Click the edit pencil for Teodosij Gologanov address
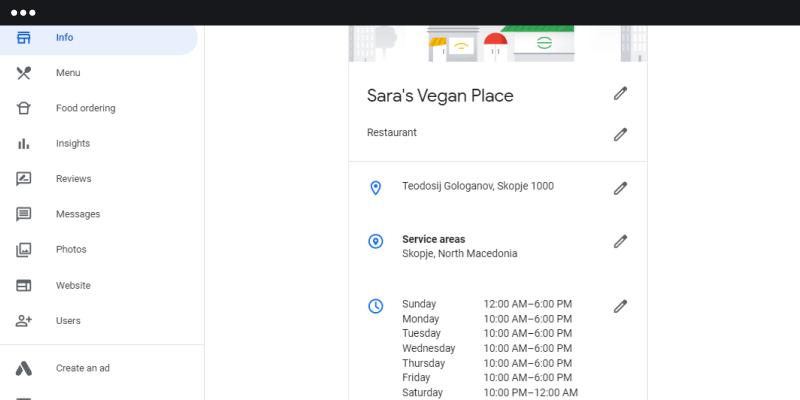This screenshot has width=800, height=400. click(620, 188)
